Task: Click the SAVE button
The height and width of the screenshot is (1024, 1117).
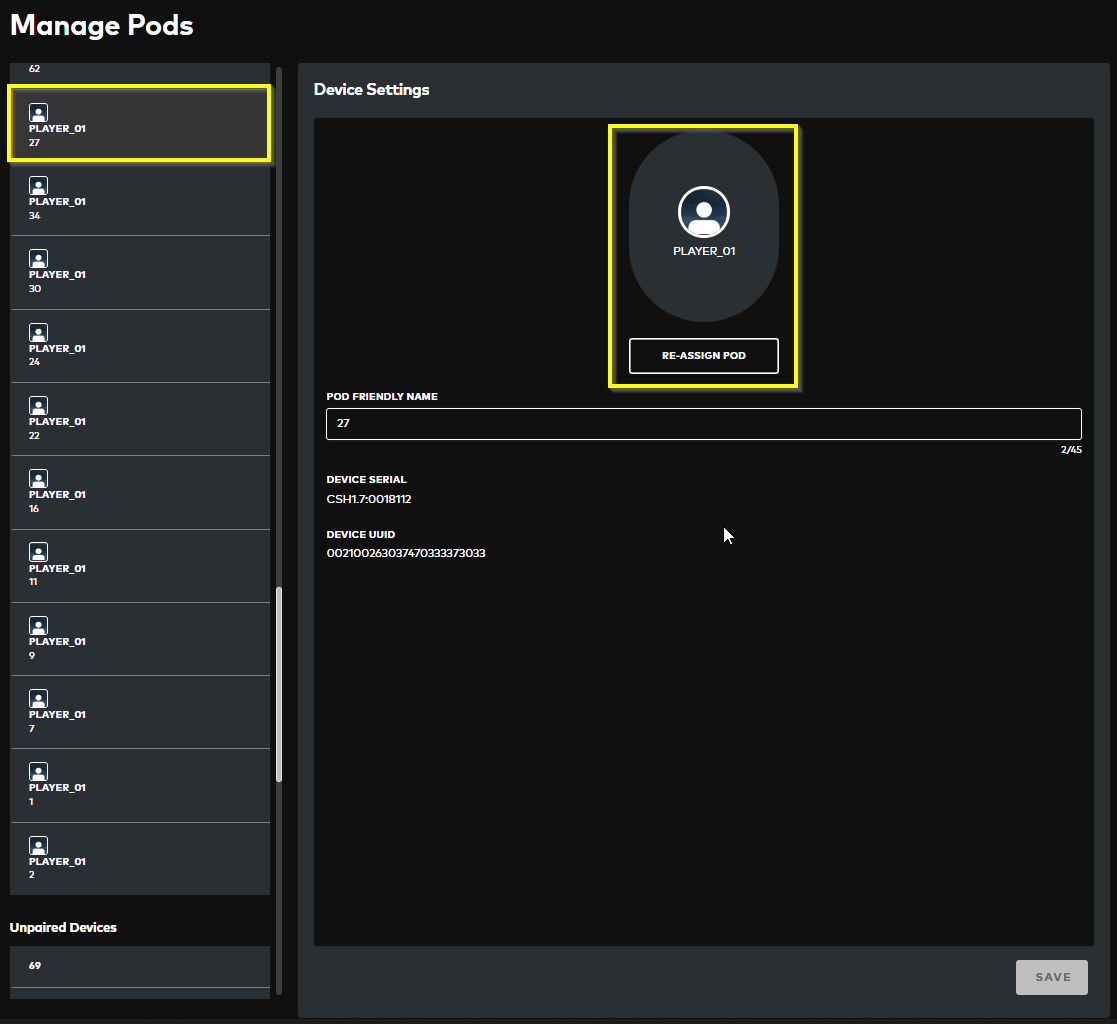Action: click(1052, 977)
